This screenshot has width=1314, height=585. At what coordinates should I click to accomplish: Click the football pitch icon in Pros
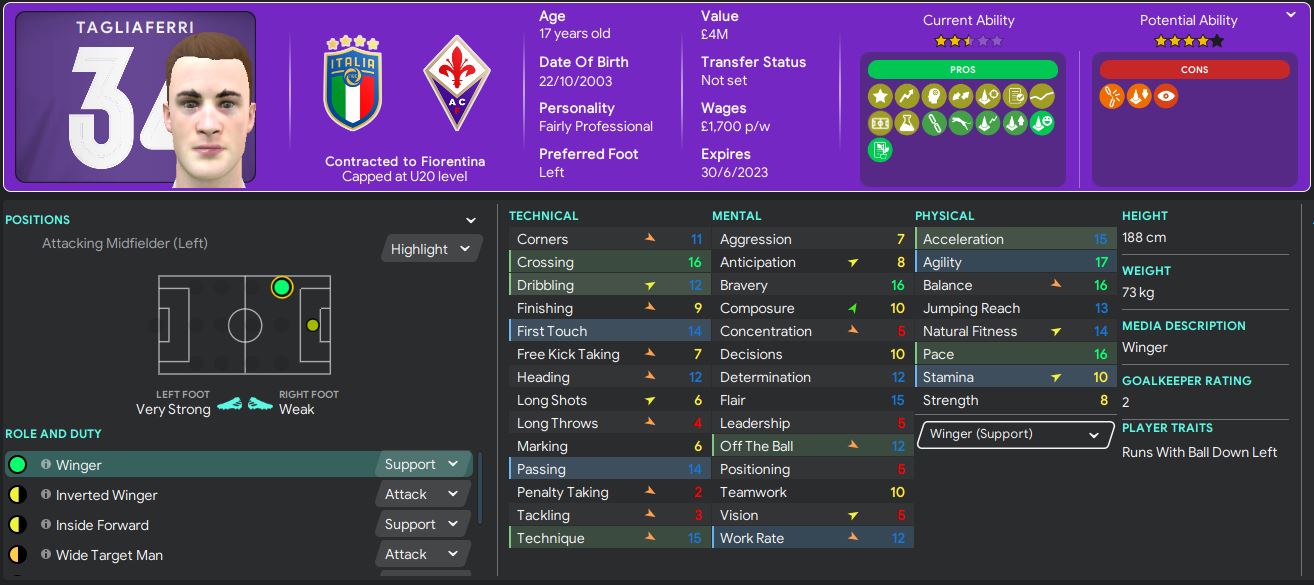click(x=880, y=124)
